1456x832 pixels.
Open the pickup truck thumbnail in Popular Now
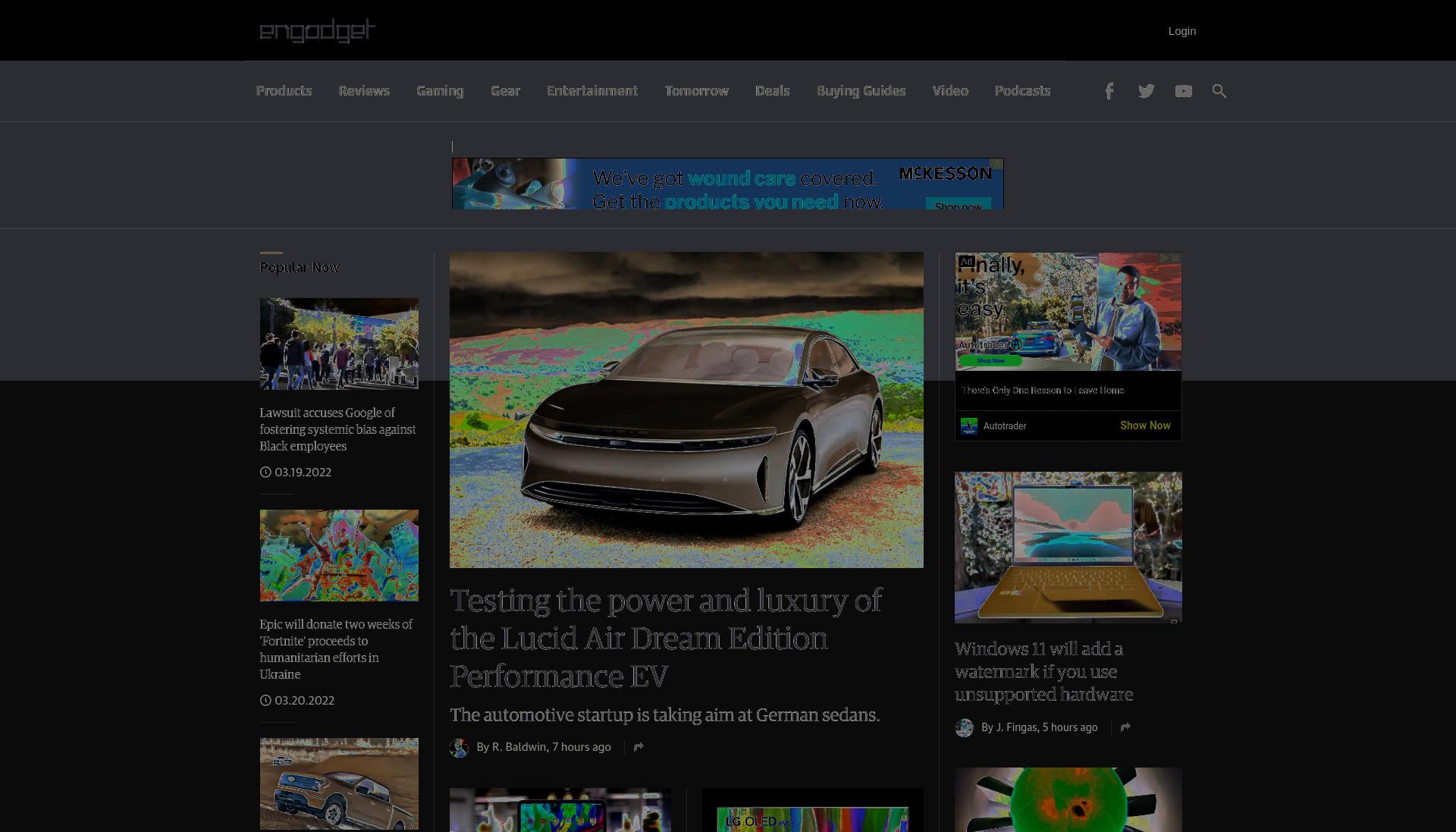point(339,783)
